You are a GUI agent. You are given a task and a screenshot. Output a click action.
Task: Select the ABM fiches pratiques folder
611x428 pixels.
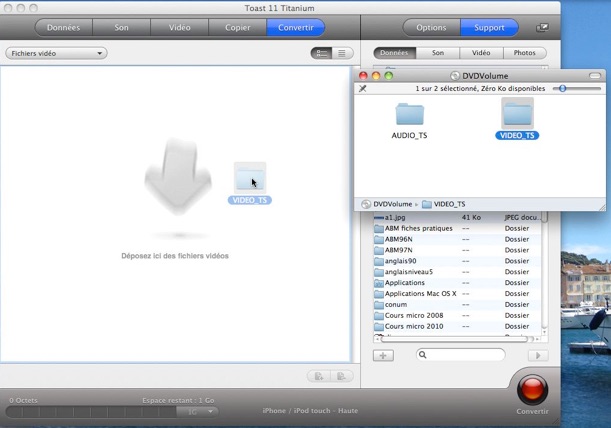(457, 228)
